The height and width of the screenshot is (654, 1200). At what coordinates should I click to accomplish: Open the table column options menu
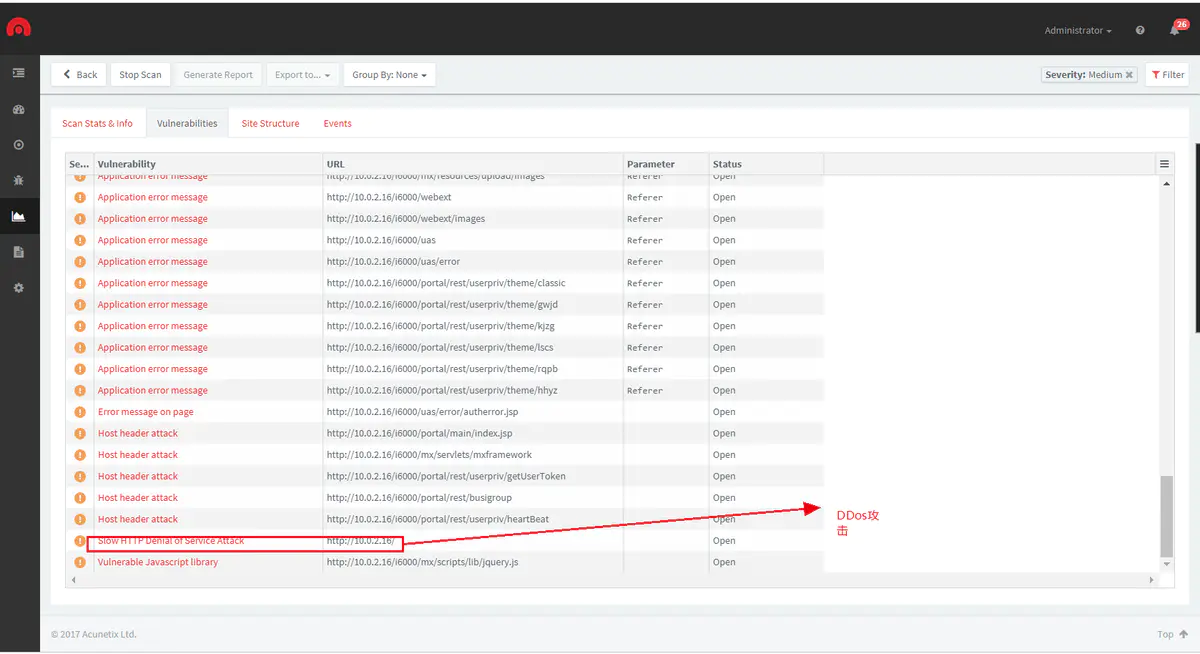[x=1164, y=164]
